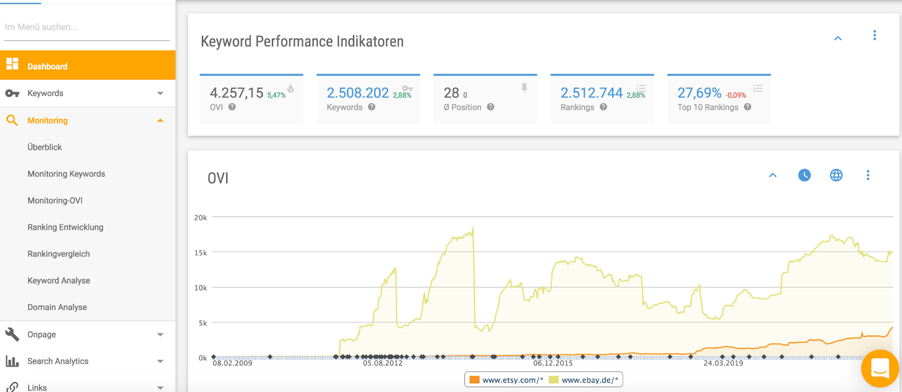Collapse the OVI chart panel
The width and height of the screenshot is (902, 392).
tap(773, 176)
